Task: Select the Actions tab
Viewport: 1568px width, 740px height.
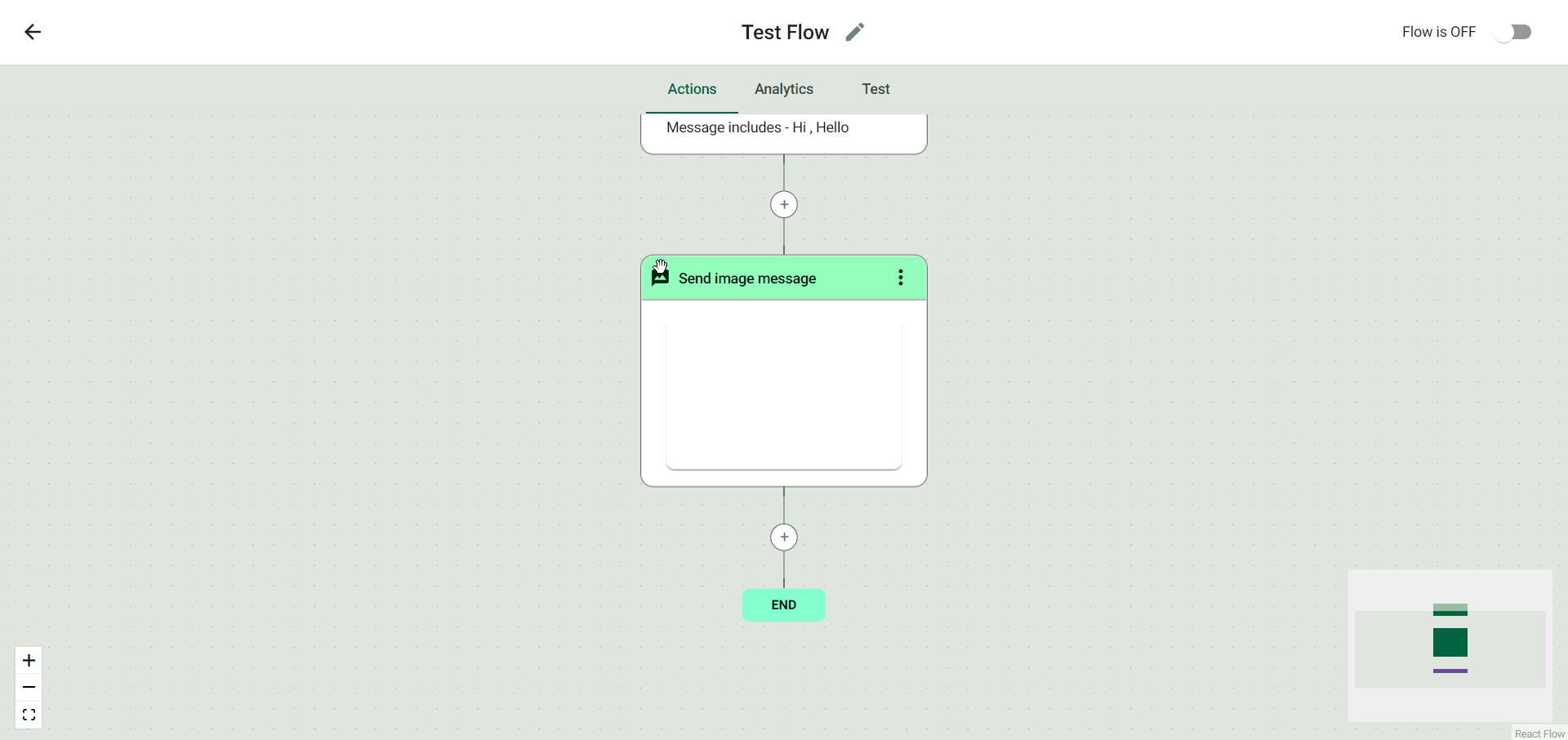Action: (692, 89)
